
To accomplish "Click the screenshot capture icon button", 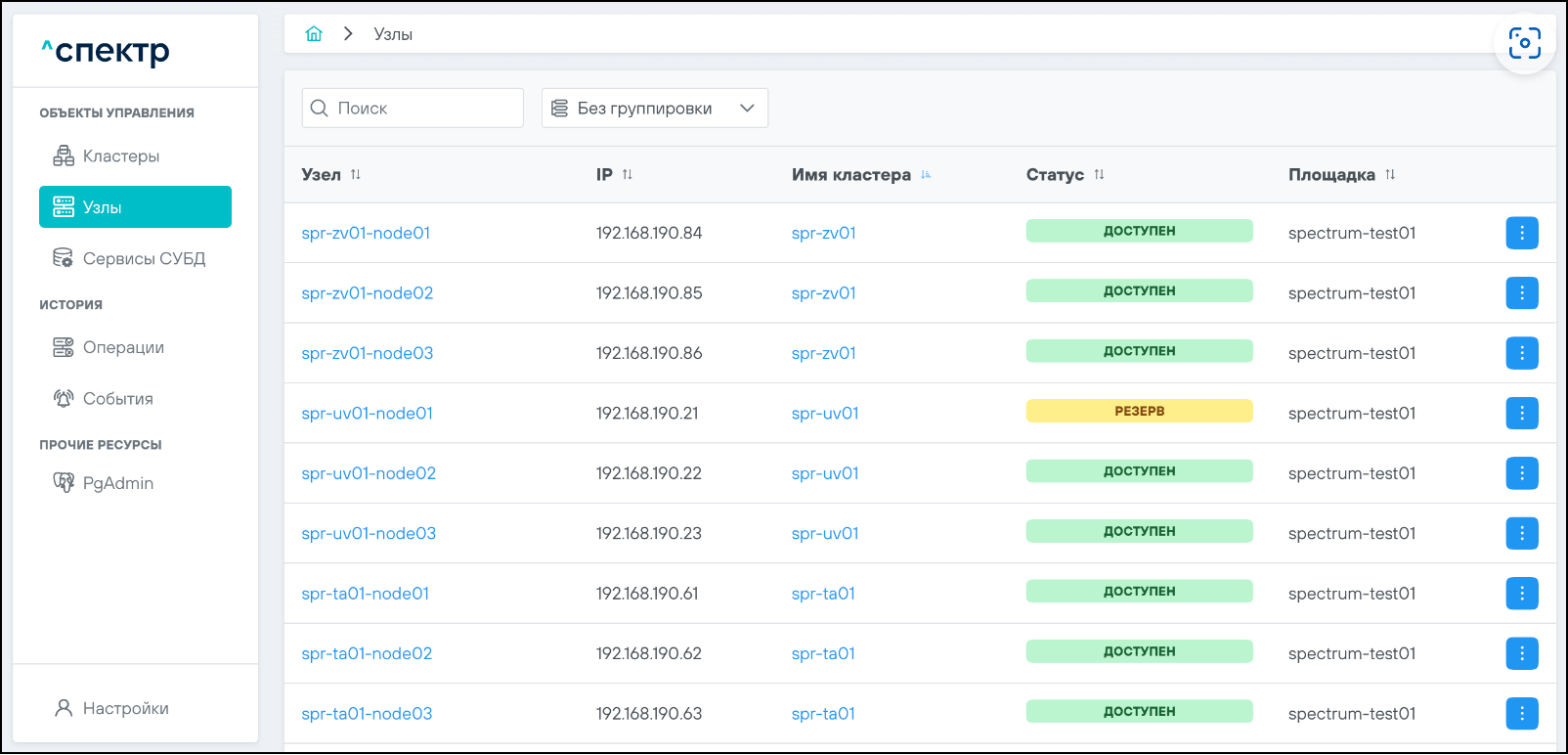I will 1524,43.
